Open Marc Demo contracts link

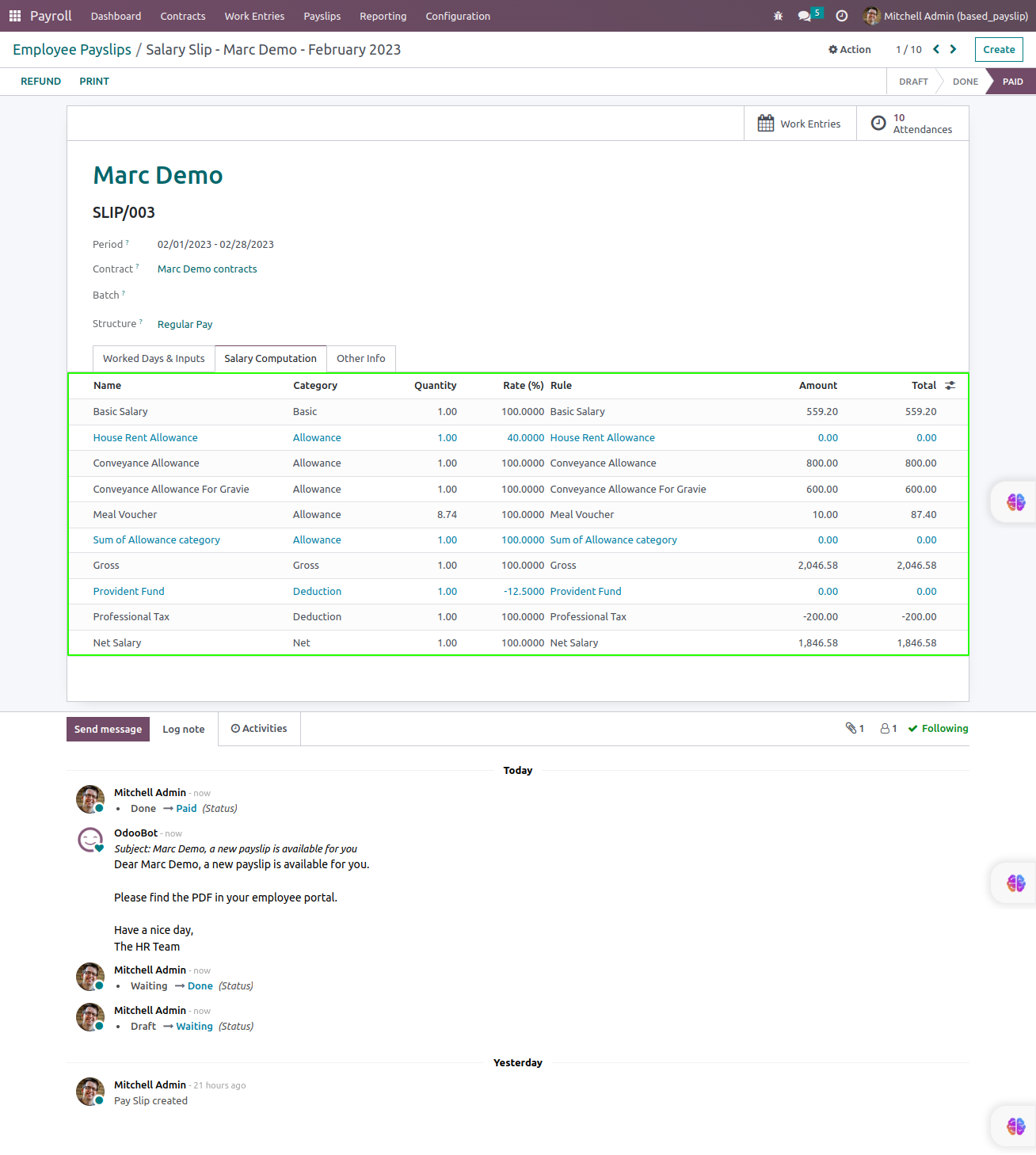pos(208,269)
